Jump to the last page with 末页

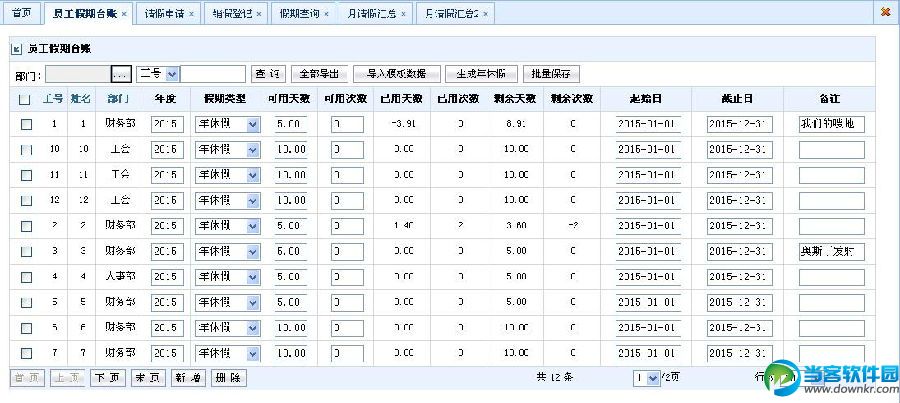(x=148, y=378)
